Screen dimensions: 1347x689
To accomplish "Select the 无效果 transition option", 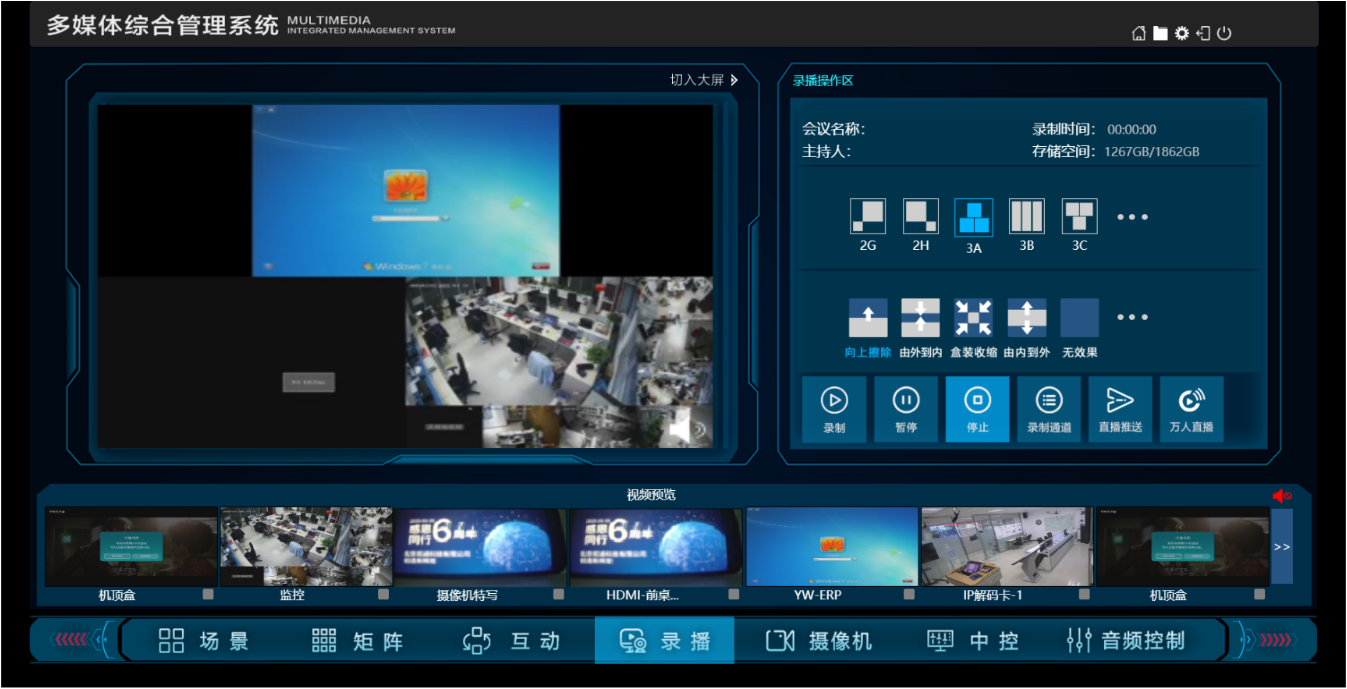I will click(1079, 318).
